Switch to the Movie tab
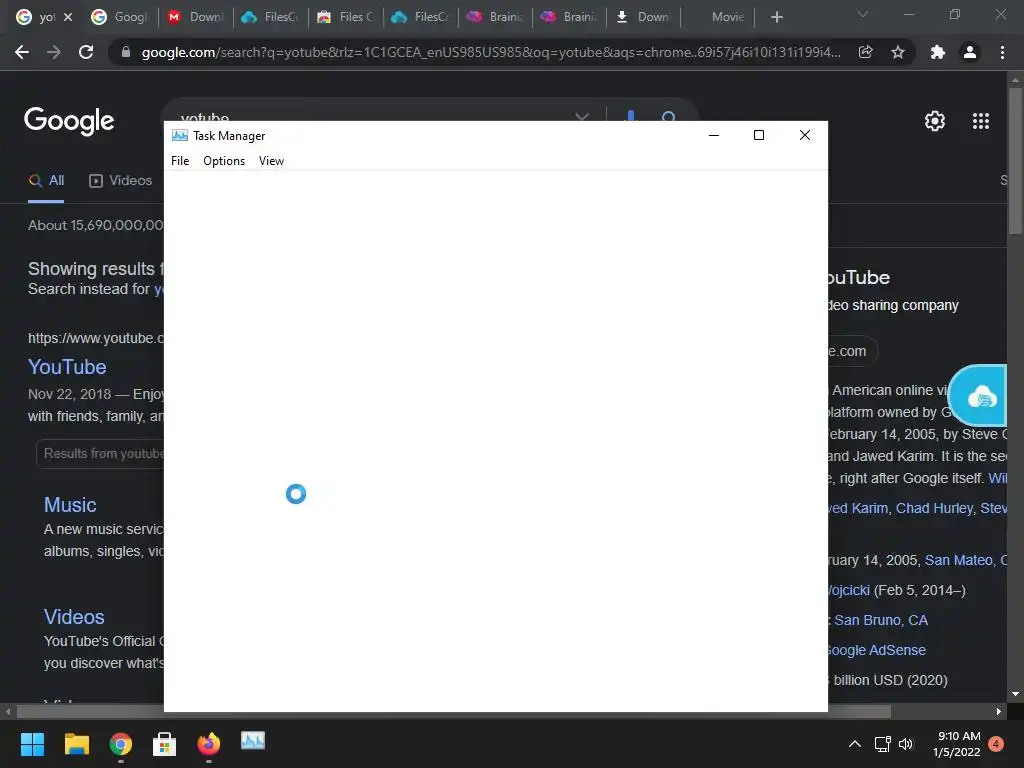The width and height of the screenshot is (1024, 768). [x=718, y=17]
